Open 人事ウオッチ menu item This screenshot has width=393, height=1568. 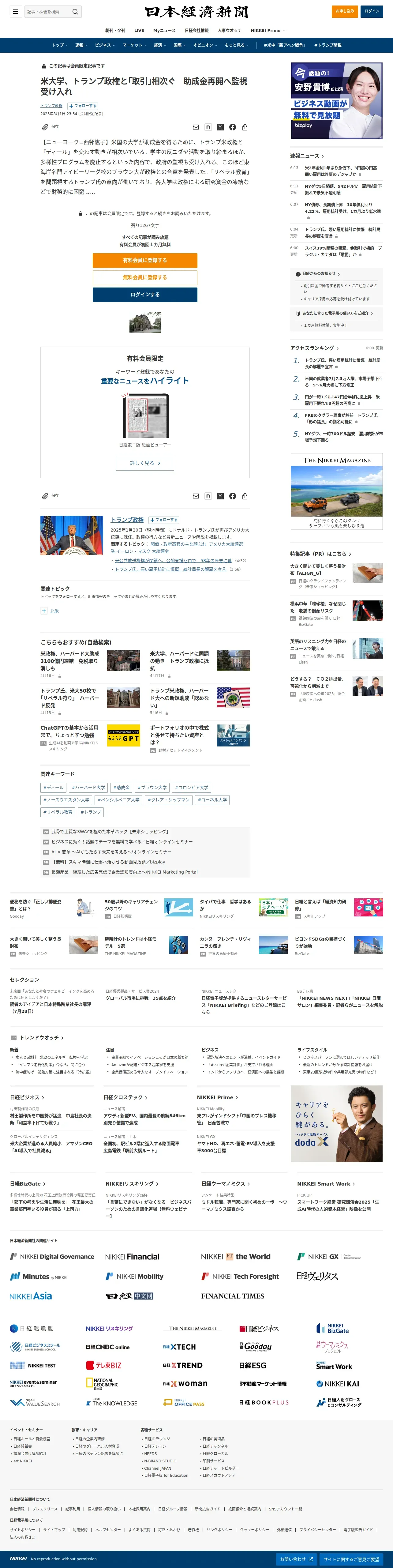229,30
